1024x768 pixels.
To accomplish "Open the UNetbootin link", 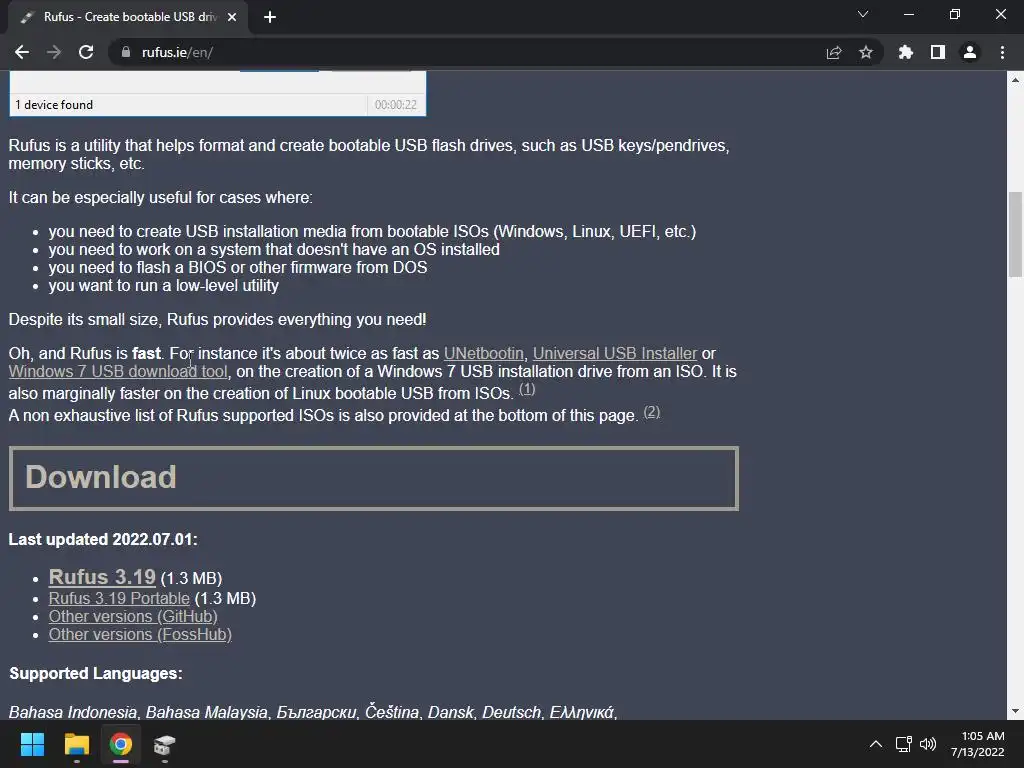I will [484, 353].
